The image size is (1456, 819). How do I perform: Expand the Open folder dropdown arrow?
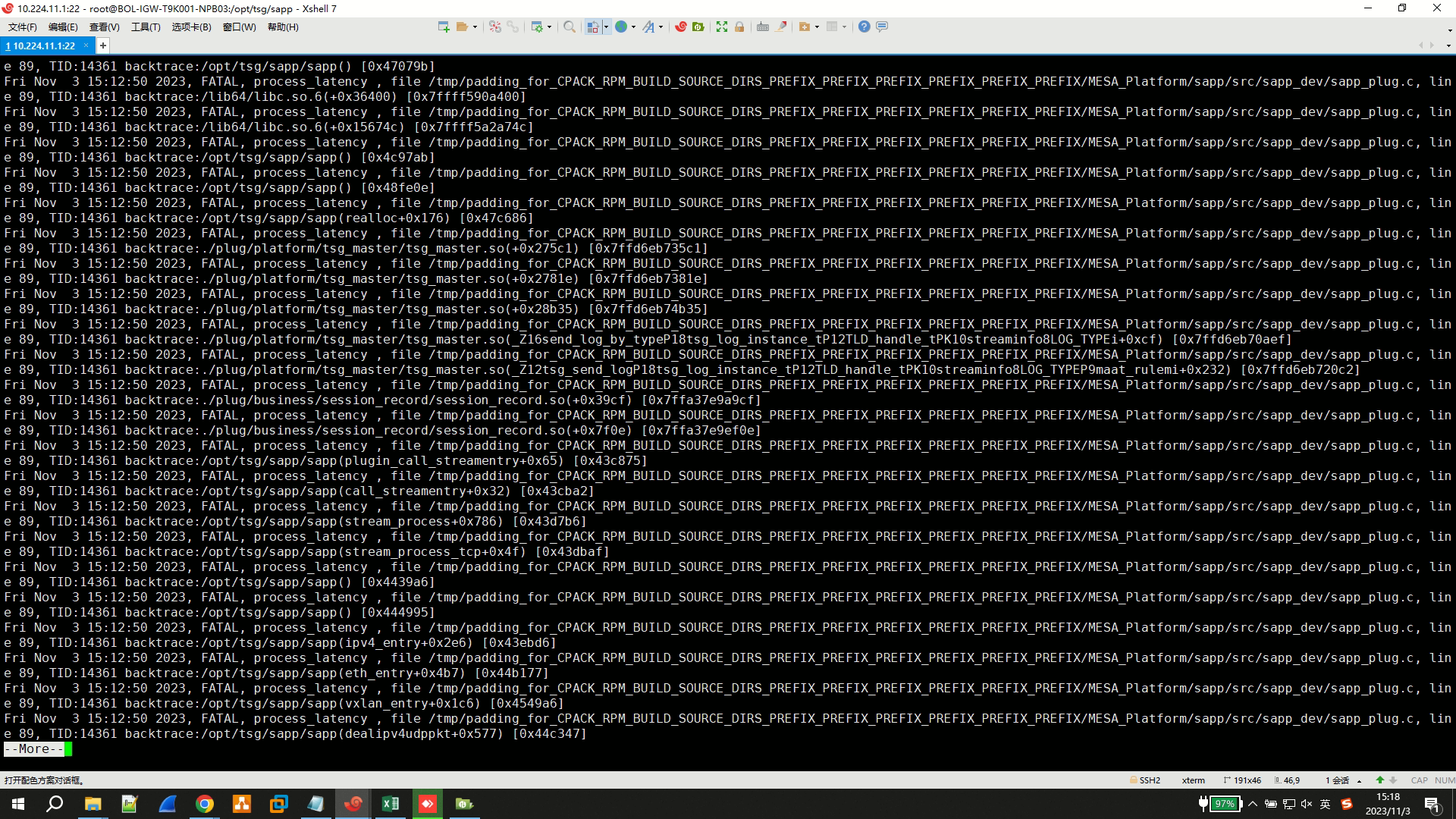475,27
